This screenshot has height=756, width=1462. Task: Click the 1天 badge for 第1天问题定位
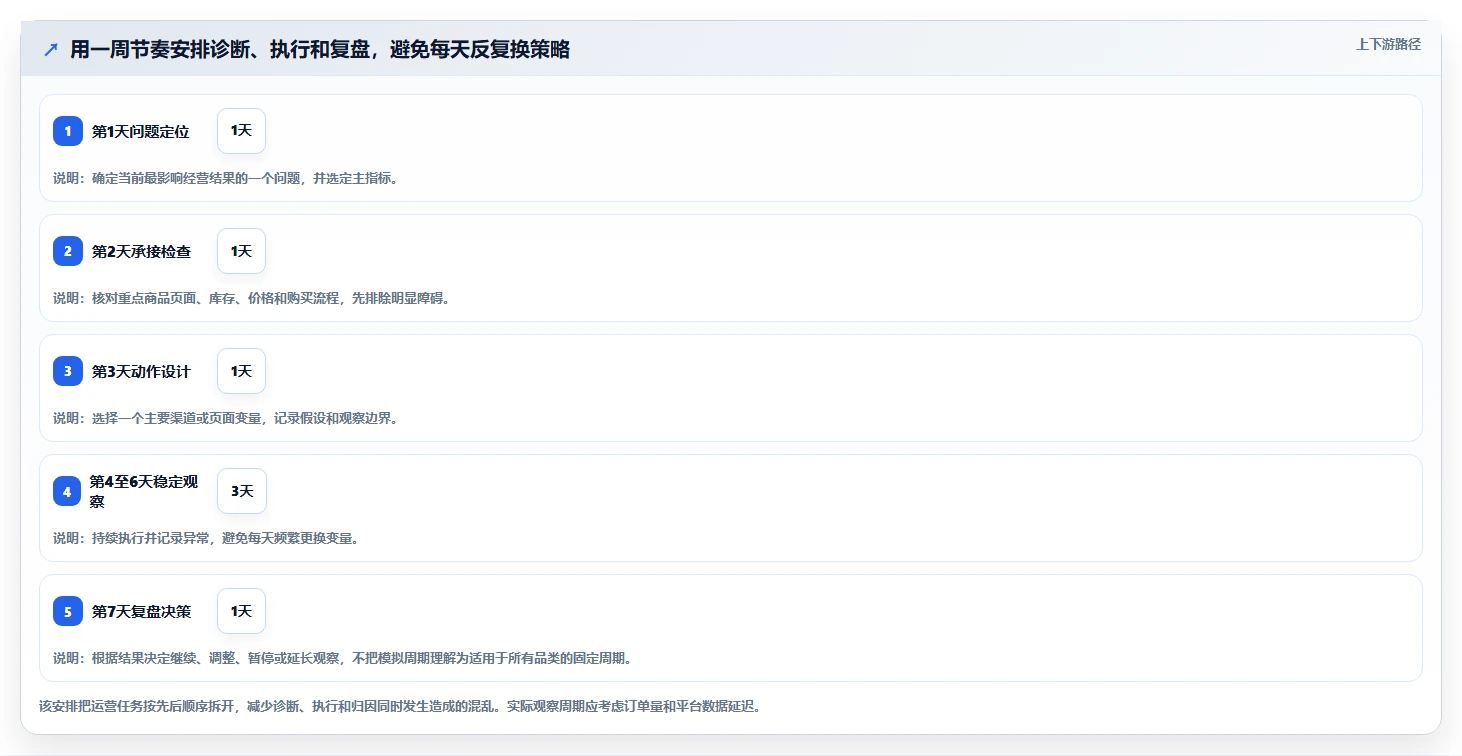pyautogui.click(x=241, y=131)
